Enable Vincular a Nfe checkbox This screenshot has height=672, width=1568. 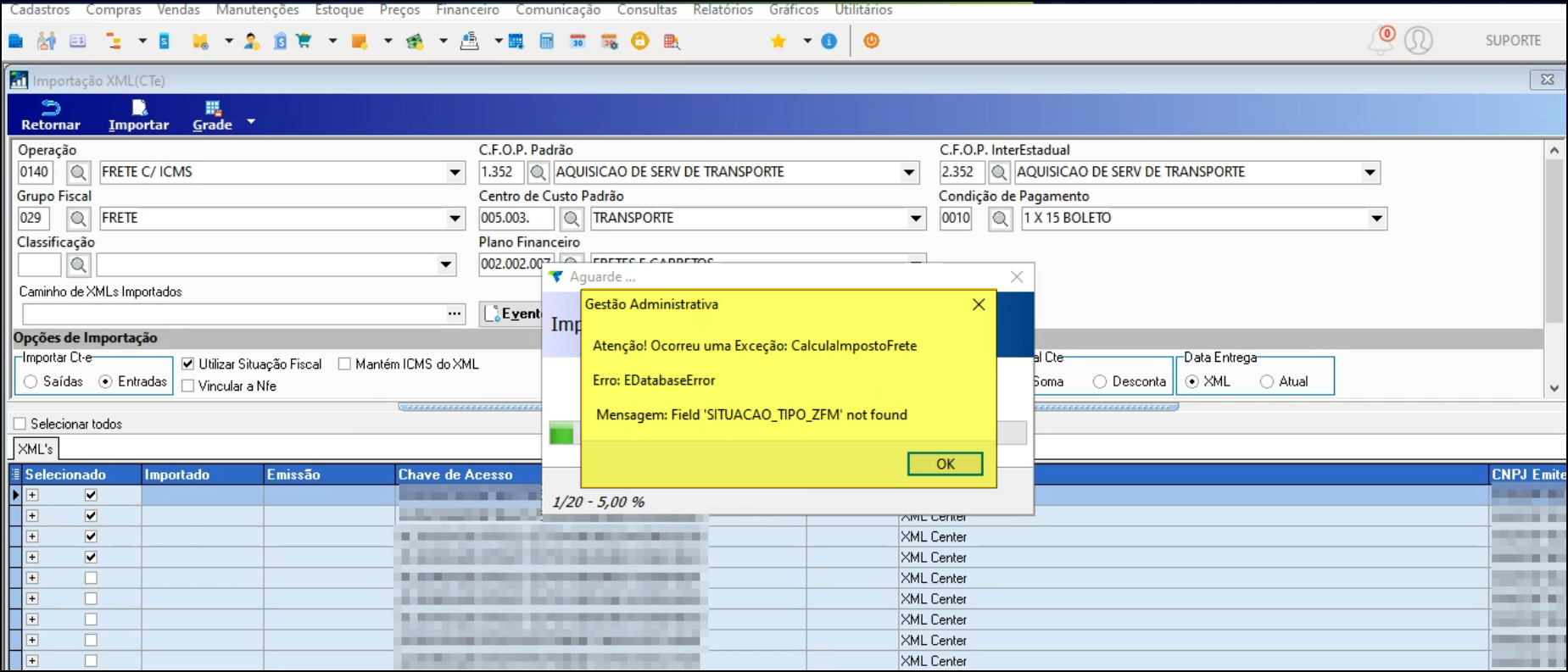click(188, 386)
